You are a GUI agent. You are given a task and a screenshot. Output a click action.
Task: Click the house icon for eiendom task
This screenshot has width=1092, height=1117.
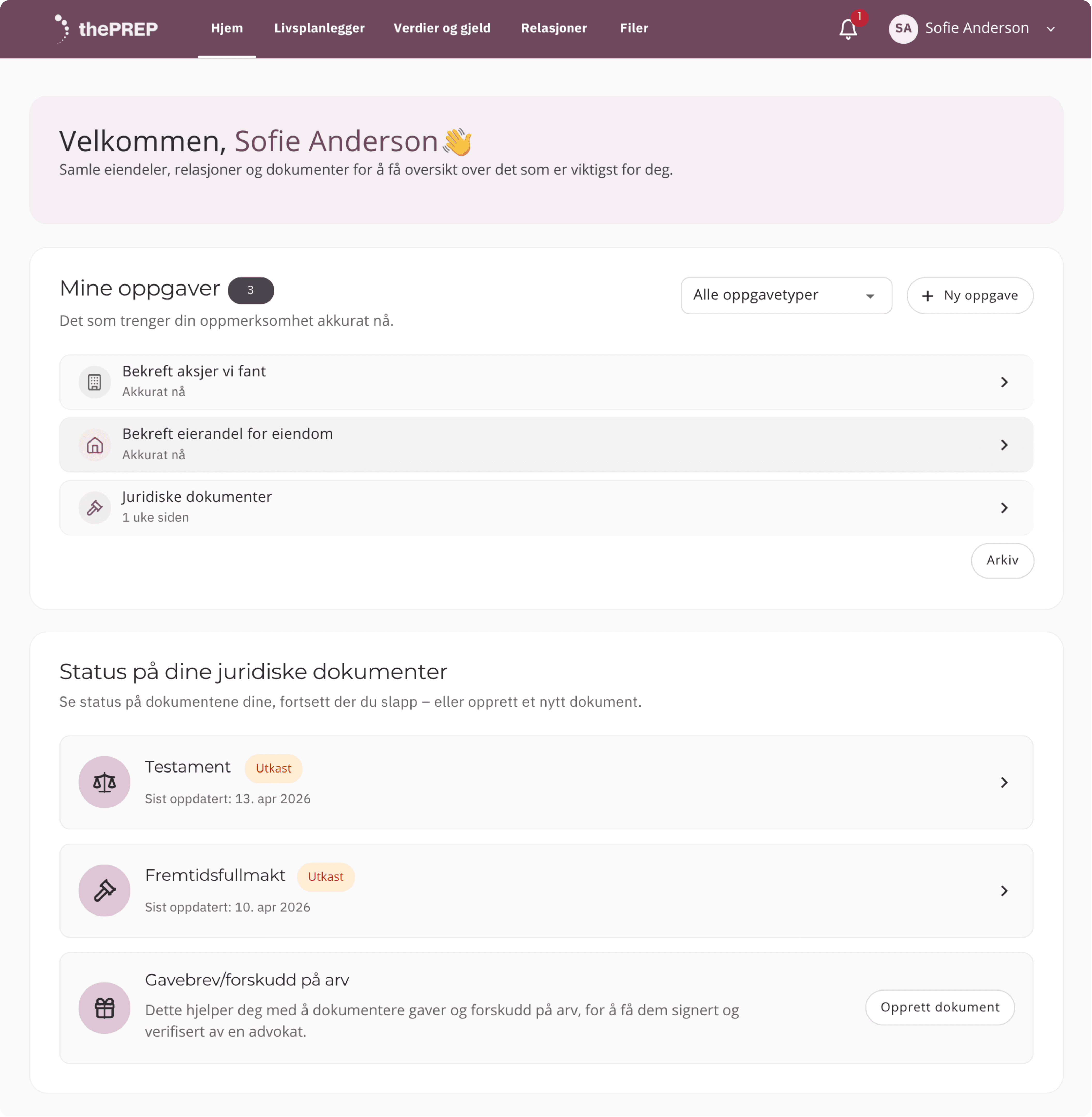click(95, 445)
